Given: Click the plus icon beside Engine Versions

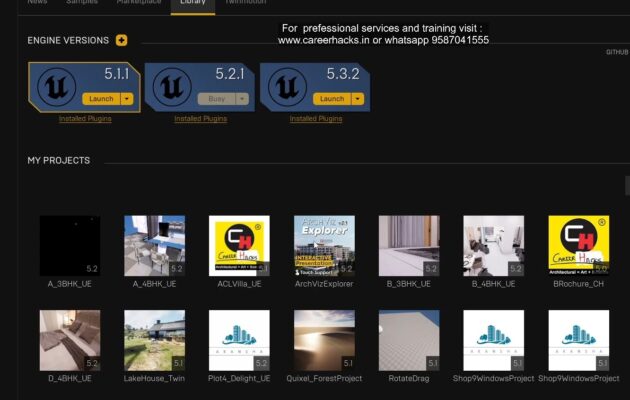Looking at the screenshot, I should click(x=122, y=40).
